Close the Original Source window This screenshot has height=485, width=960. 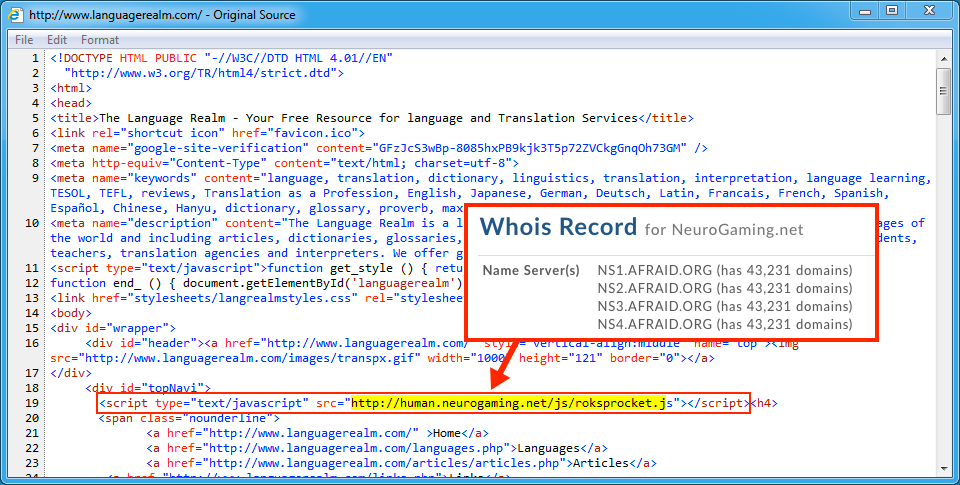pyautogui.click(x=929, y=11)
